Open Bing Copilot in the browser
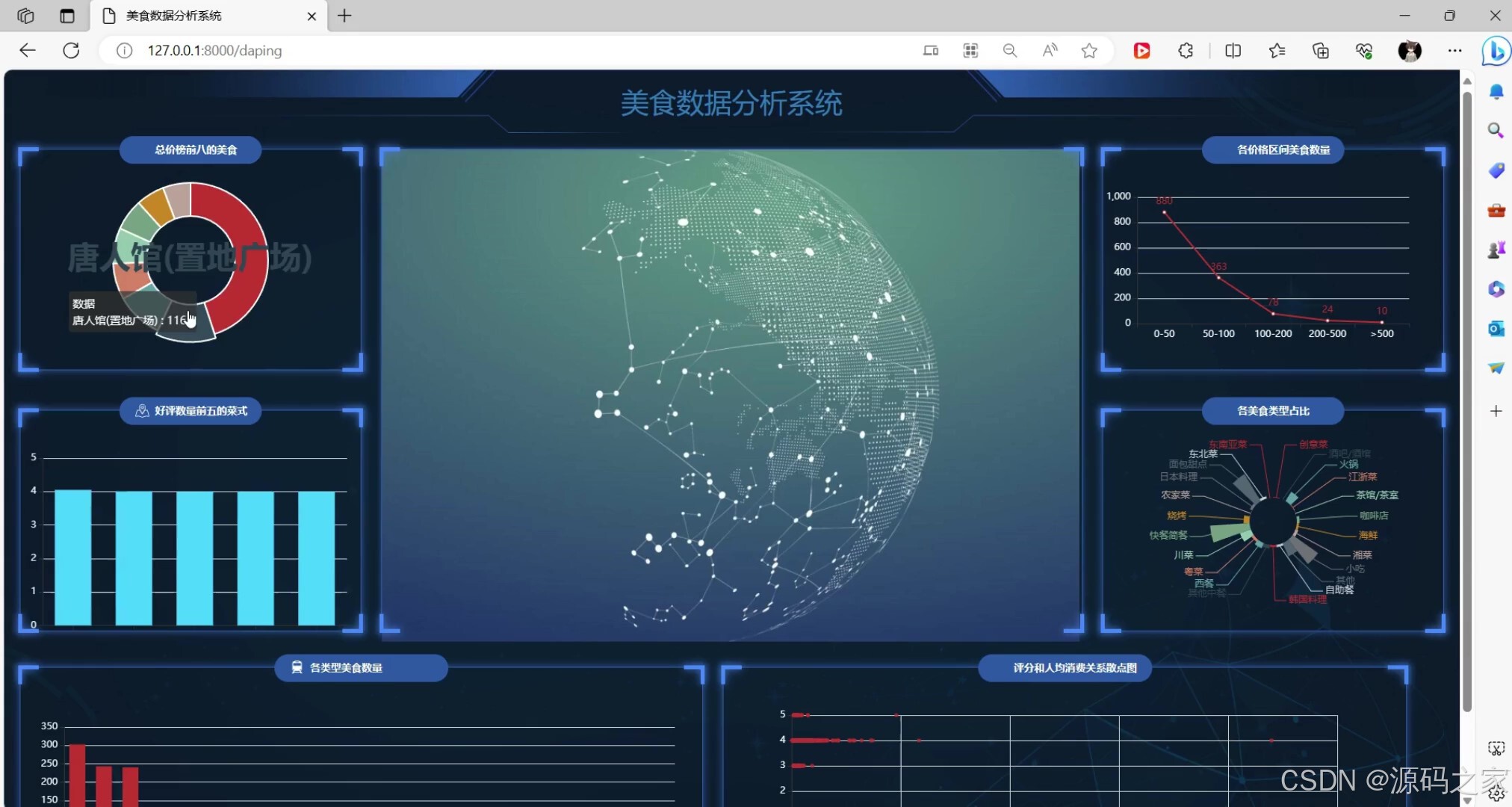Screen dimensions: 1512x807 tap(1497, 51)
